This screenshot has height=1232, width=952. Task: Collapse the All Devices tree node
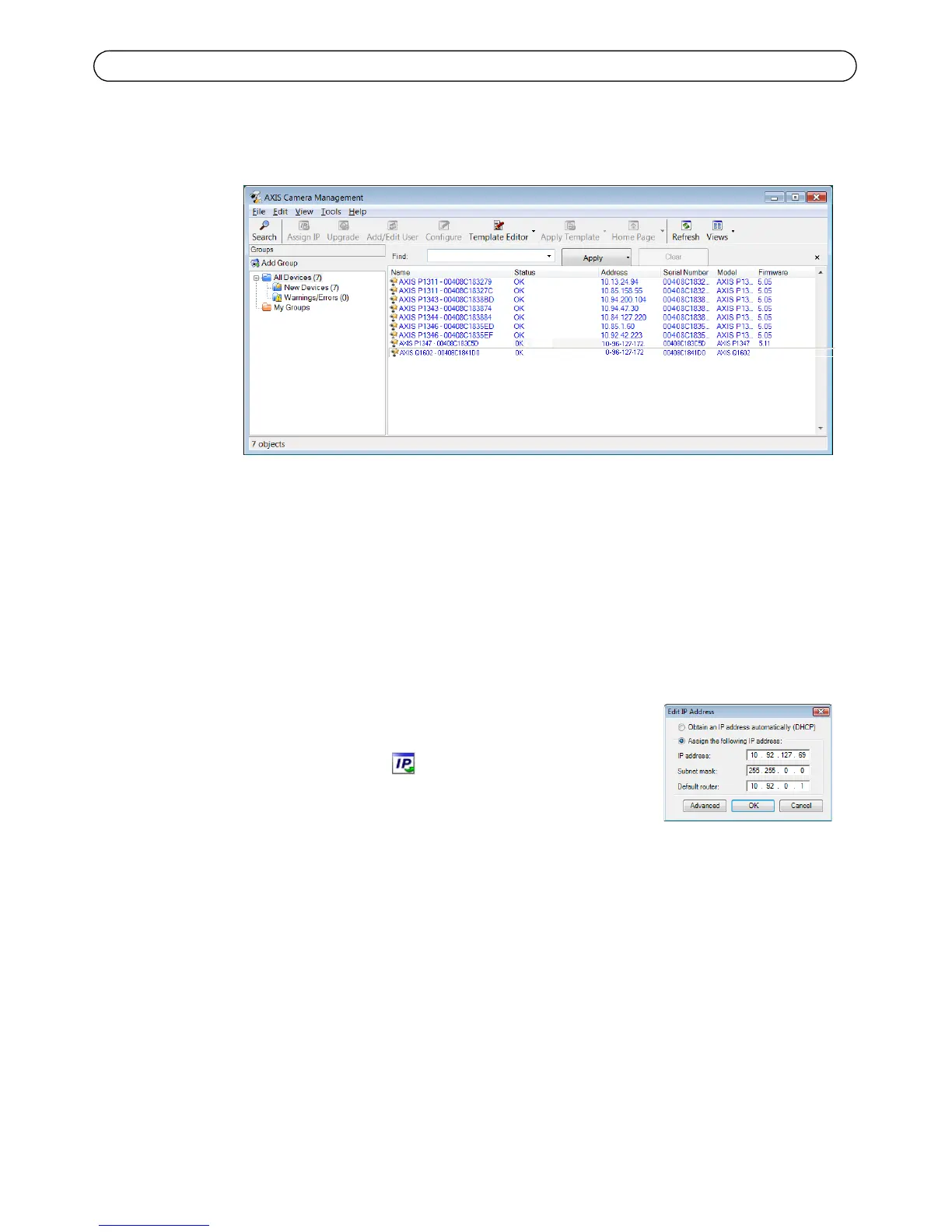pos(256,278)
